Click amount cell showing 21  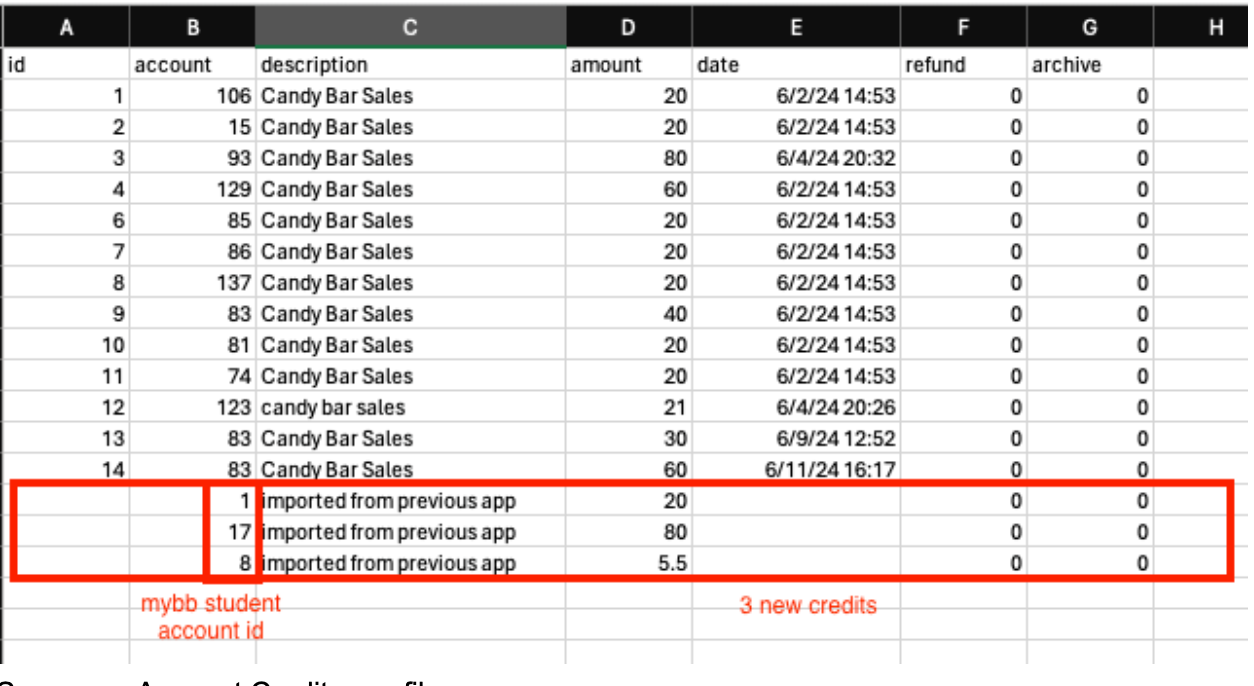click(x=628, y=407)
